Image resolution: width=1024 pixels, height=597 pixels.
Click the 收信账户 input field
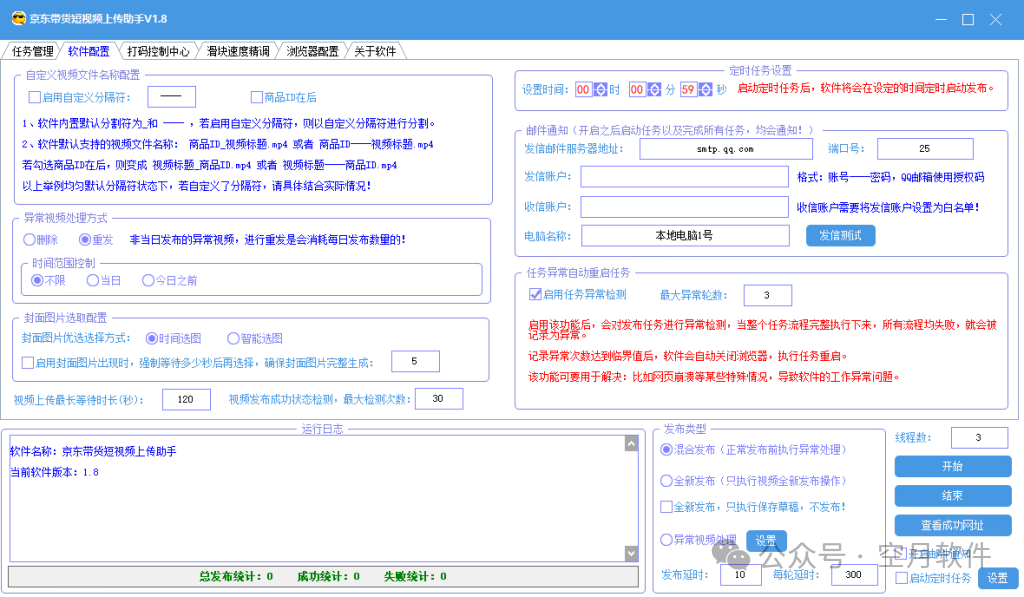click(684, 206)
